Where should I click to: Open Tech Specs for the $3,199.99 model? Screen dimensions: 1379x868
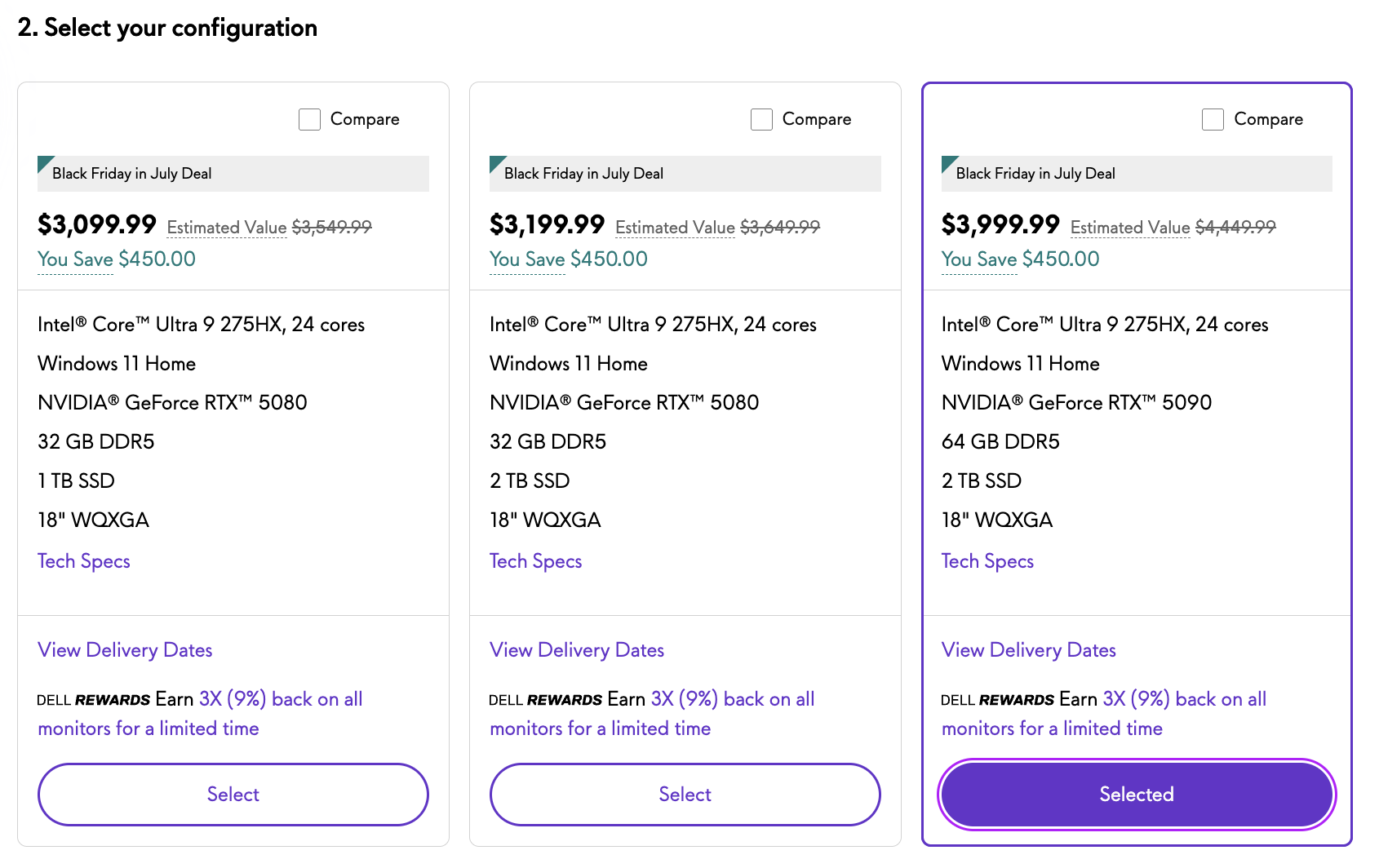point(535,561)
